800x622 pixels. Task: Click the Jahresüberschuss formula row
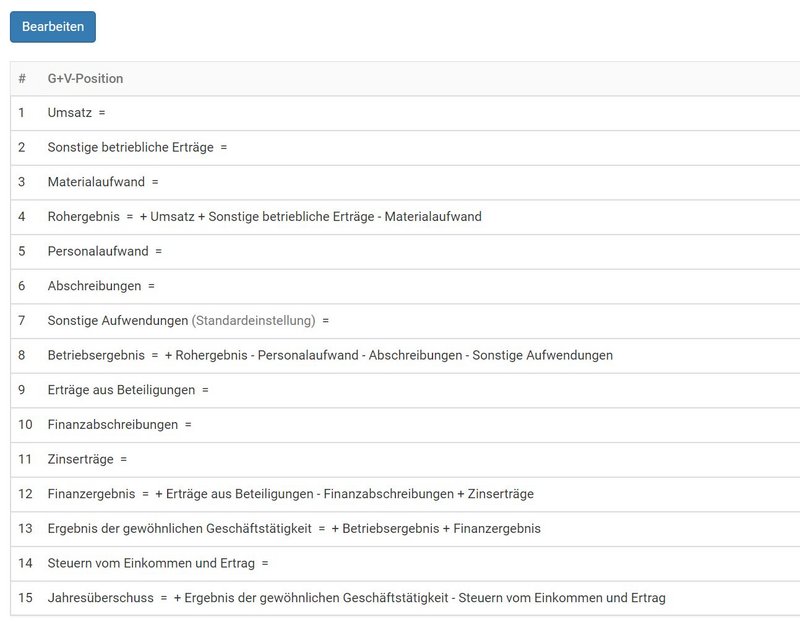[356, 598]
